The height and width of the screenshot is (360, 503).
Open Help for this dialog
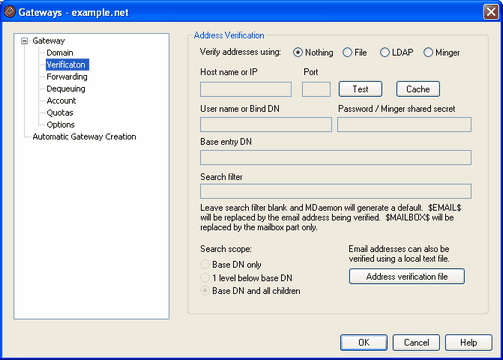468,342
